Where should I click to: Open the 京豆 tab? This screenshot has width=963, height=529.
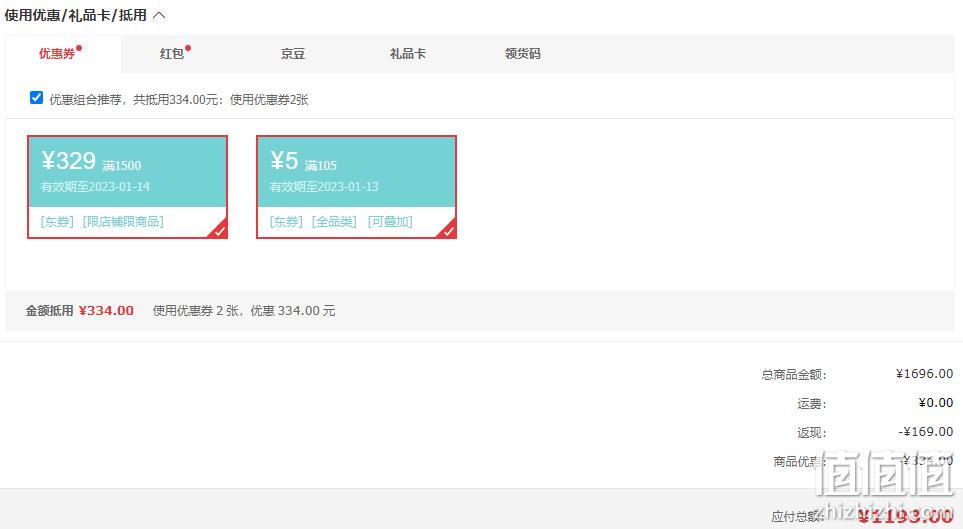point(293,53)
